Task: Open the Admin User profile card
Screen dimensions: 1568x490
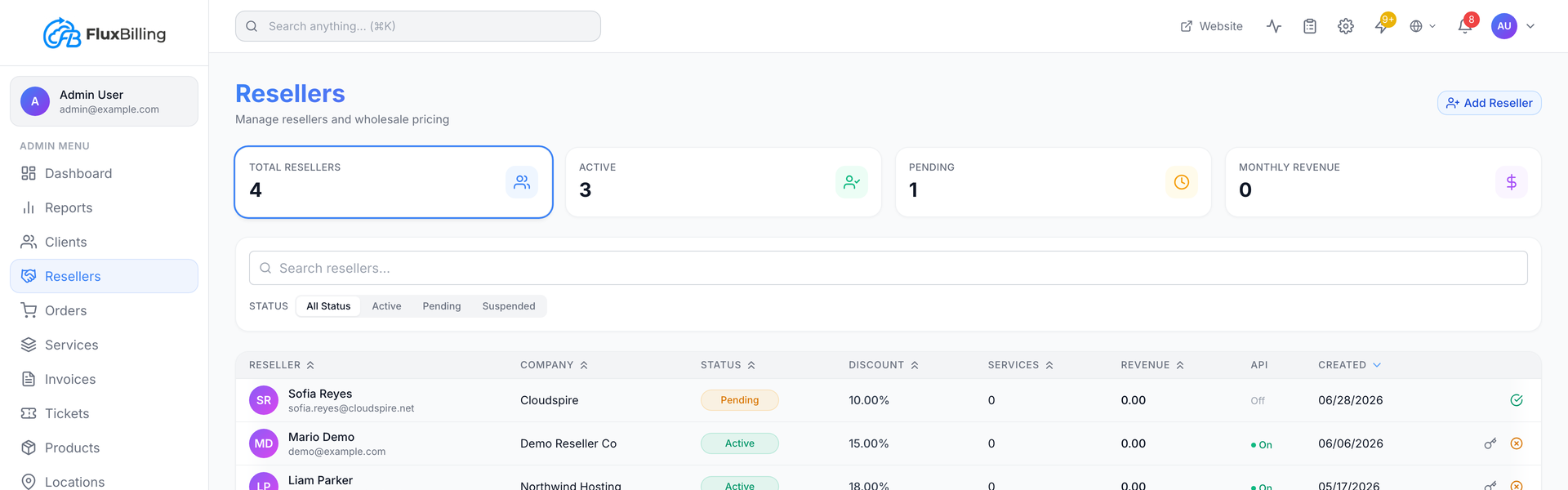Action: [104, 101]
